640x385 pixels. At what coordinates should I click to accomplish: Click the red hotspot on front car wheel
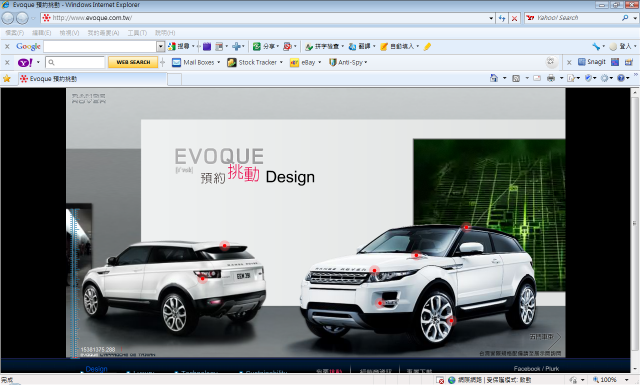(451, 321)
